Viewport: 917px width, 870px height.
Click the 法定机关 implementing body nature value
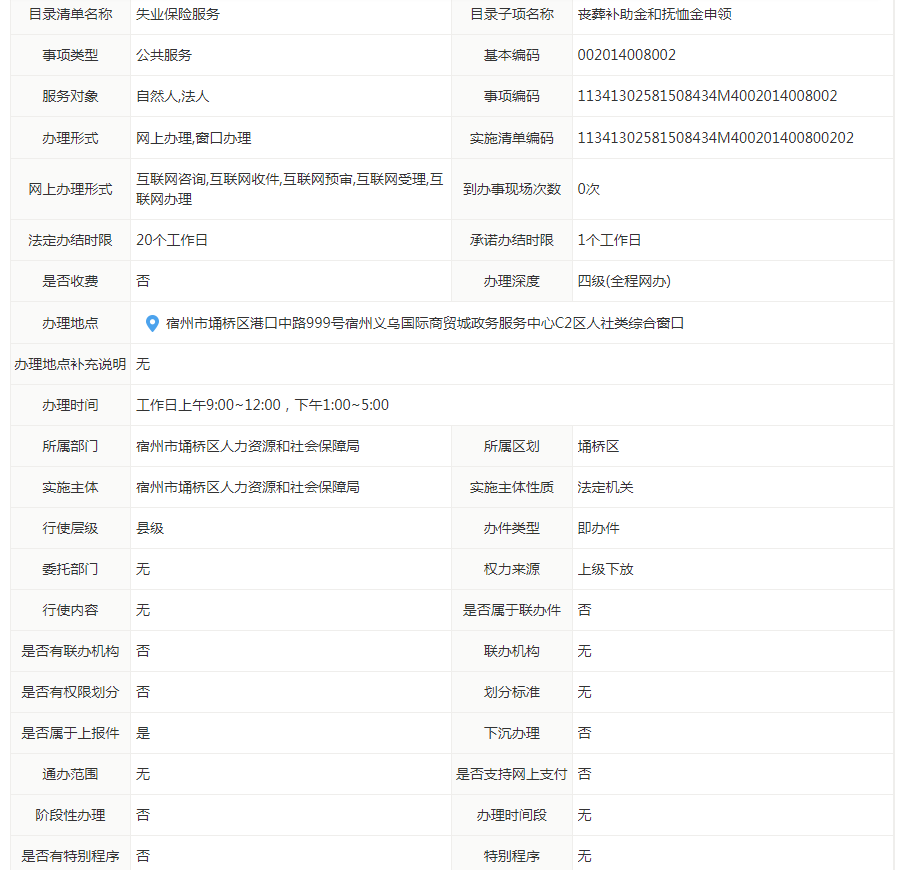pos(605,487)
